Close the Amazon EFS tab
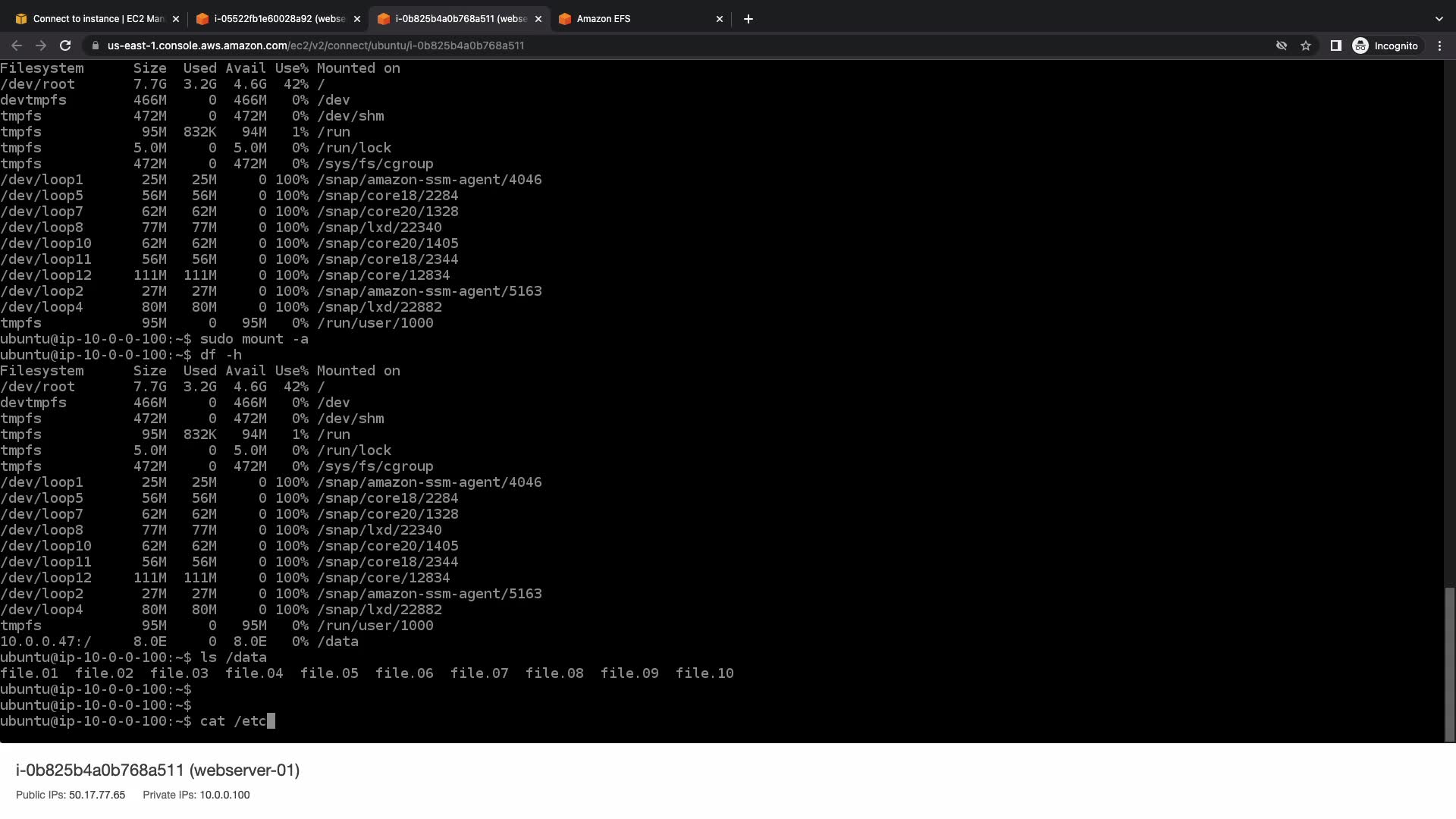The width and height of the screenshot is (1456, 819). coord(720,19)
